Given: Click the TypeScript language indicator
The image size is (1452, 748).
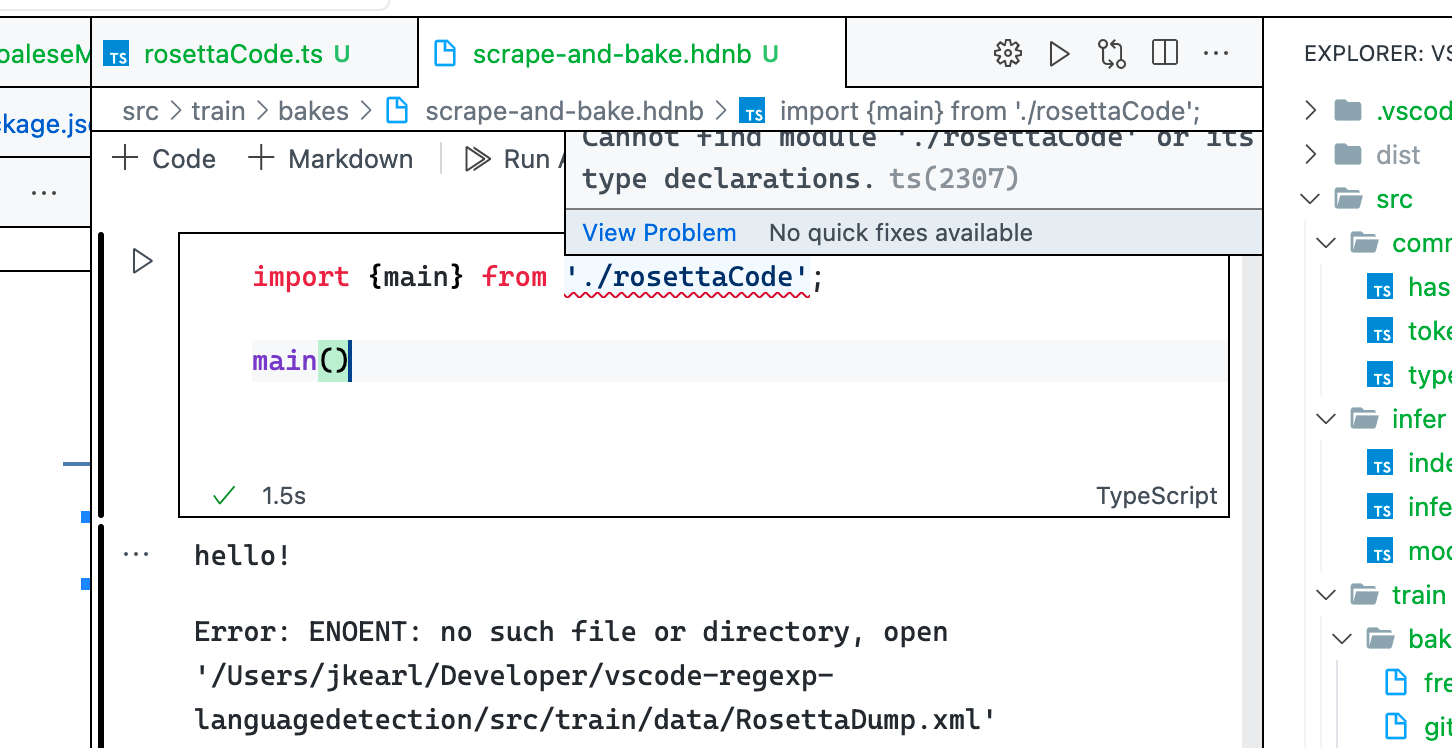Looking at the screenshot, I should 1157,495.
